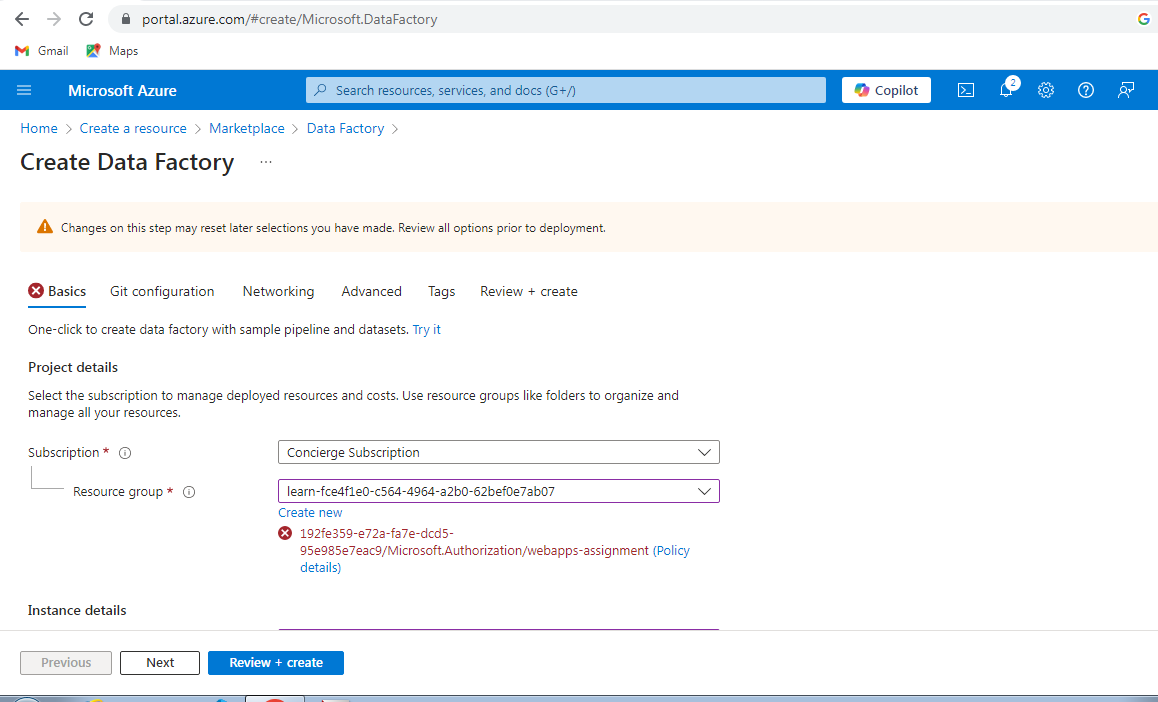Expand the ellipsis next to Create Data Factory
Image resolution: width=1158 pixels, height=702 pixels.
pos(265,161)
